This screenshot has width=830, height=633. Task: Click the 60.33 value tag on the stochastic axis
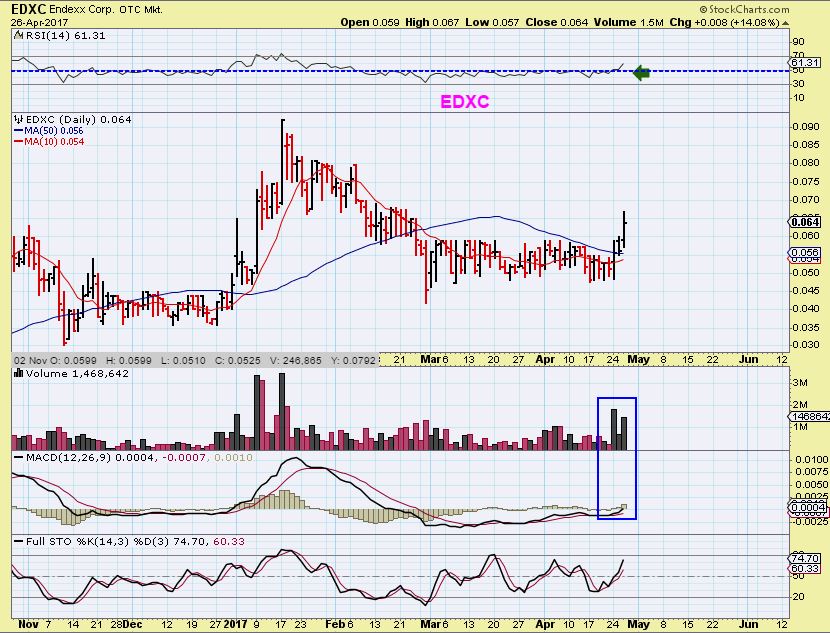pos(805,568)
